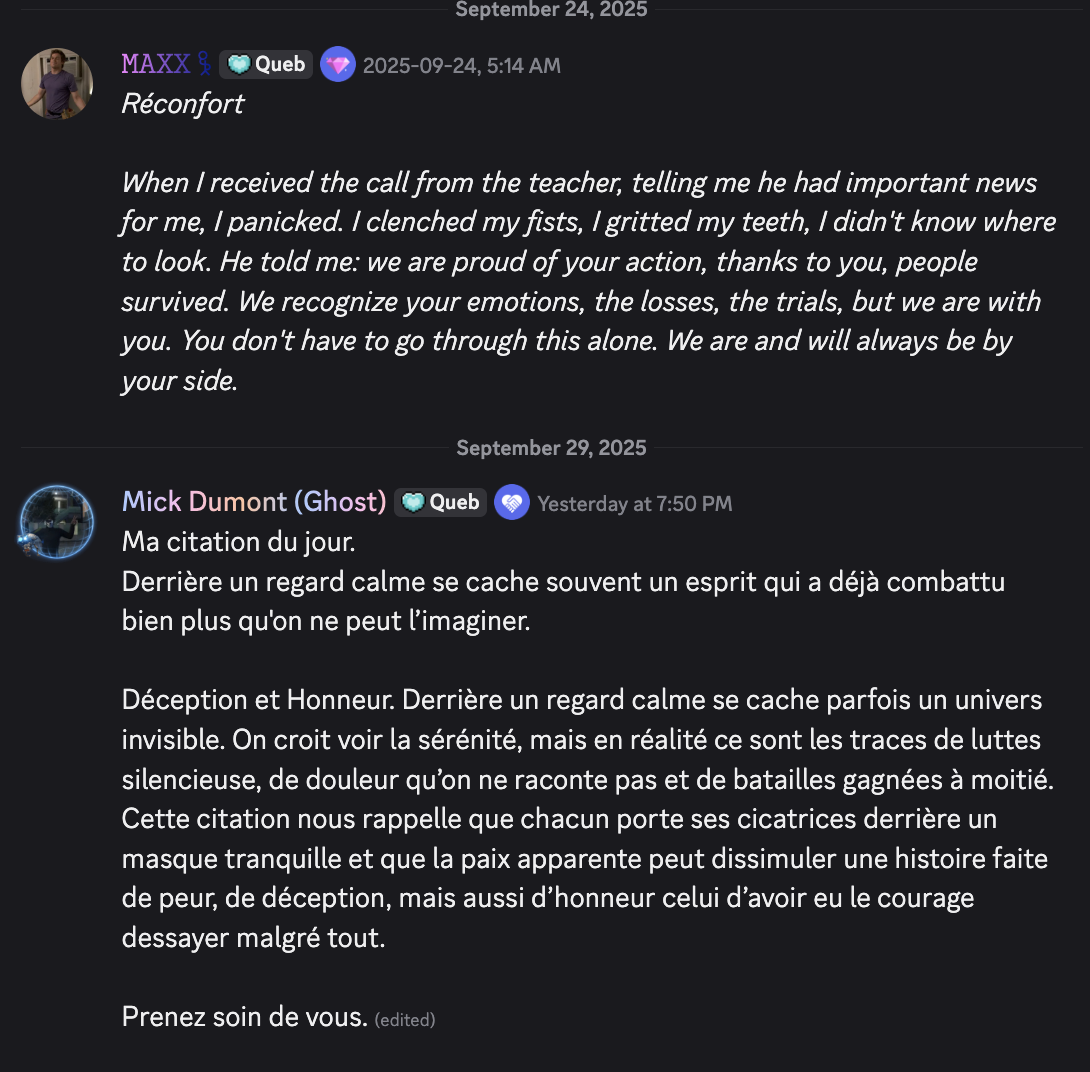Click the teal heart in Mick Dumont's Queb tag
This screenshot has width=1090, height=1072.
coord(413,502)
